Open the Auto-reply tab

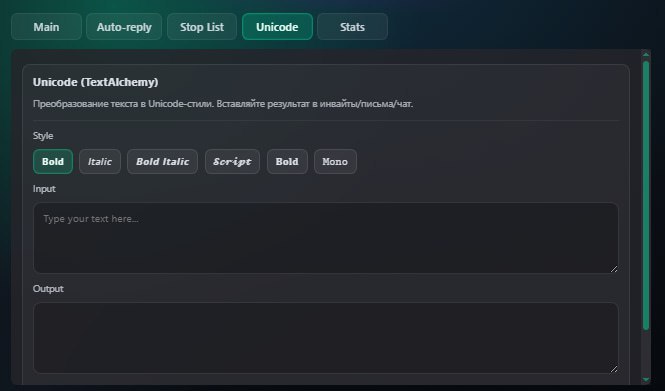tap(124, 27)
